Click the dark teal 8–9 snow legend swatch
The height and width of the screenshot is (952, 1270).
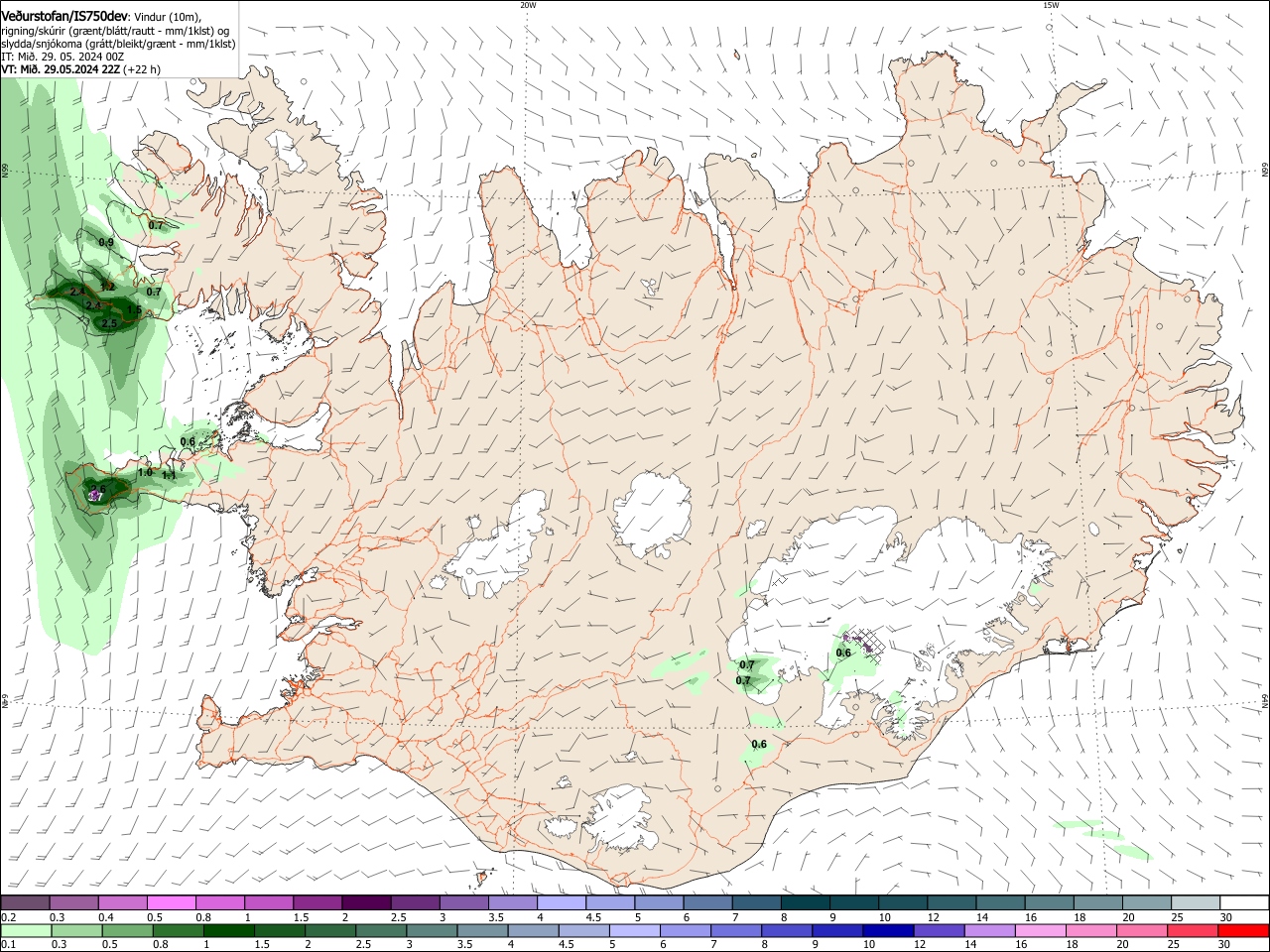pos(805,903)
